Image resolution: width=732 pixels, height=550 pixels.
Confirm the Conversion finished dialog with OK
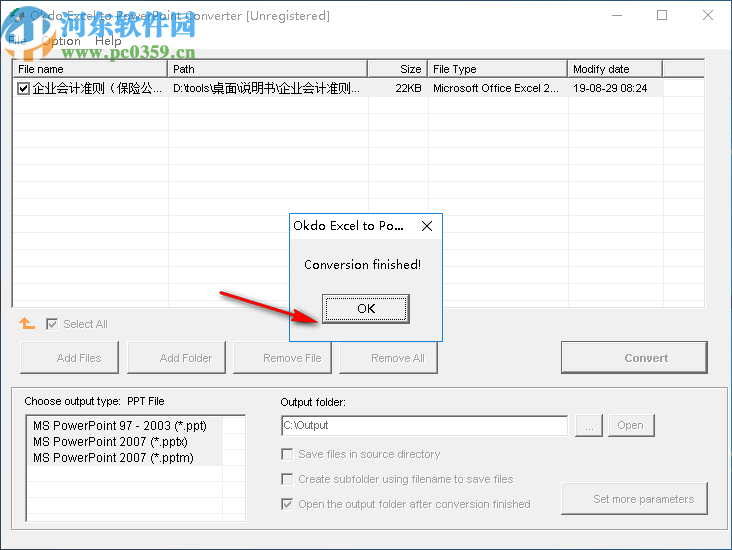366,309
